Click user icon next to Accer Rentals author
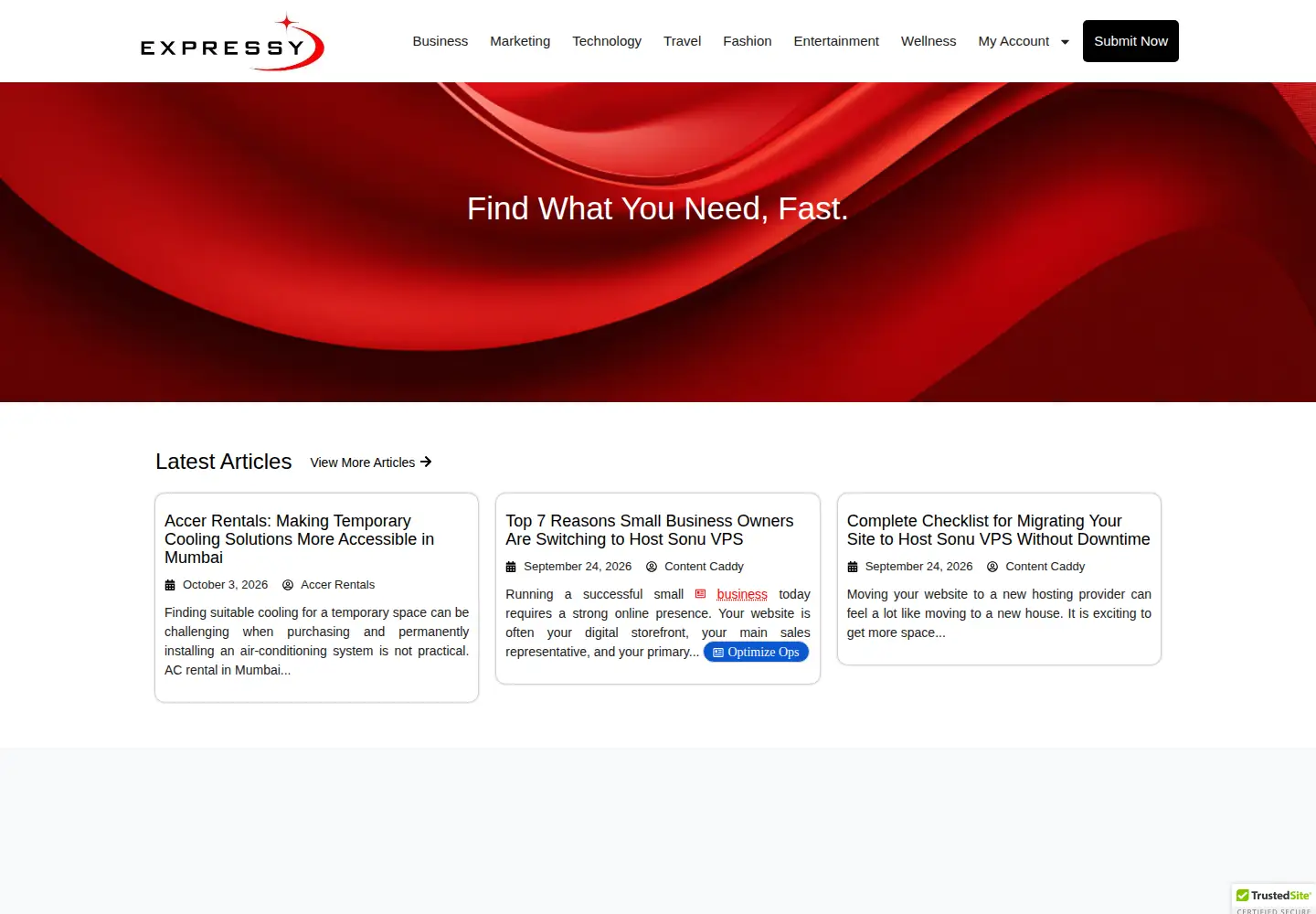This screenshot has height=914, width=1316. pos(288,585)
